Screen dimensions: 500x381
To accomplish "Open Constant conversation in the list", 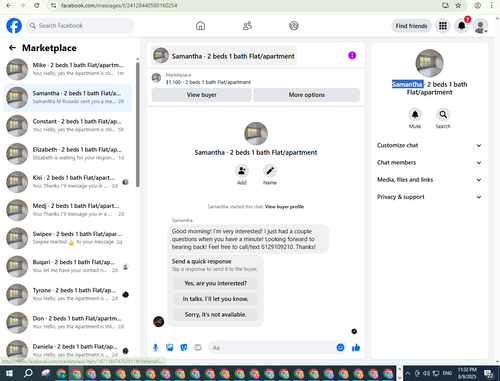I will [x=67, y=126].
